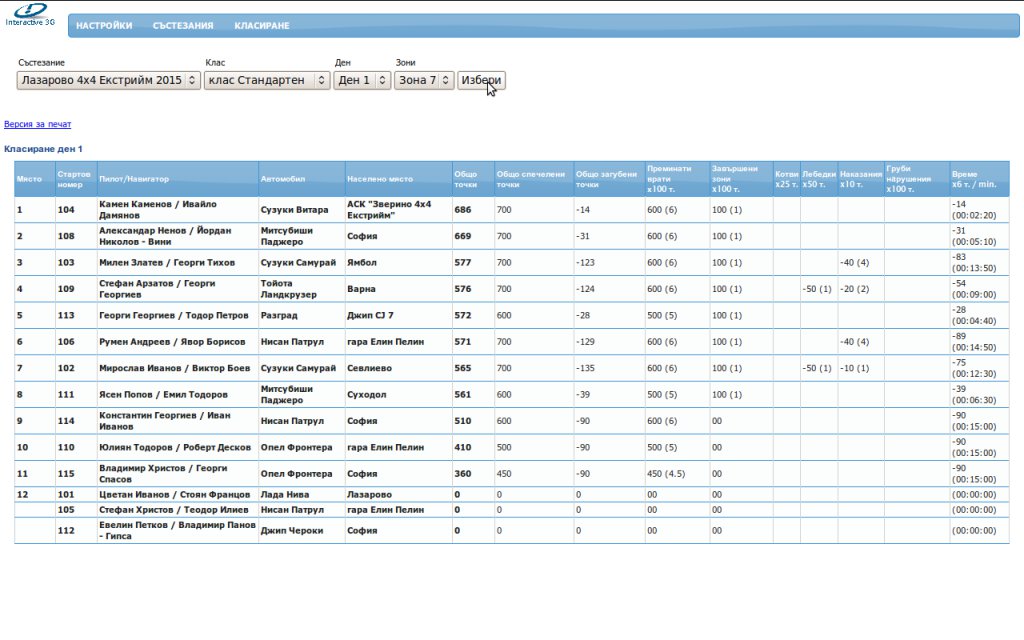Click the Място column header
This screenshot has width=1024, height=640.
[30, 179]
